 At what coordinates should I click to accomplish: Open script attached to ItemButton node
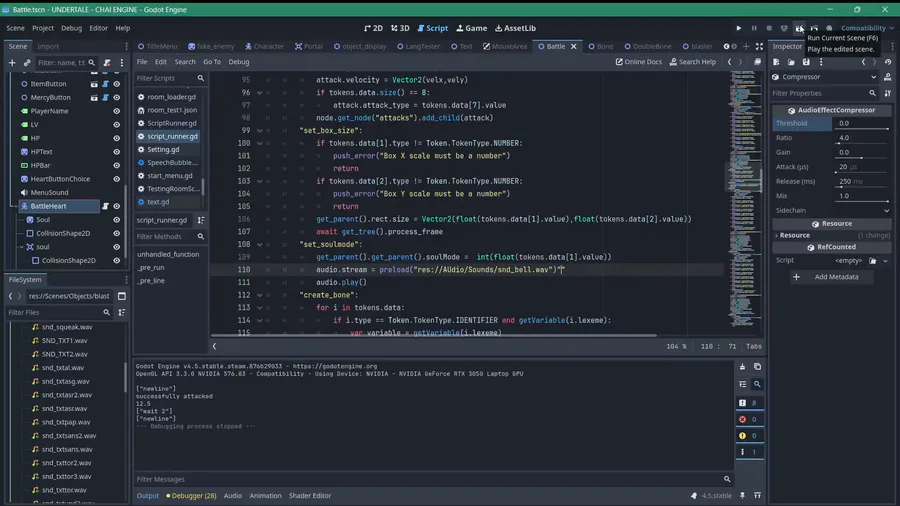click(105, 84)
